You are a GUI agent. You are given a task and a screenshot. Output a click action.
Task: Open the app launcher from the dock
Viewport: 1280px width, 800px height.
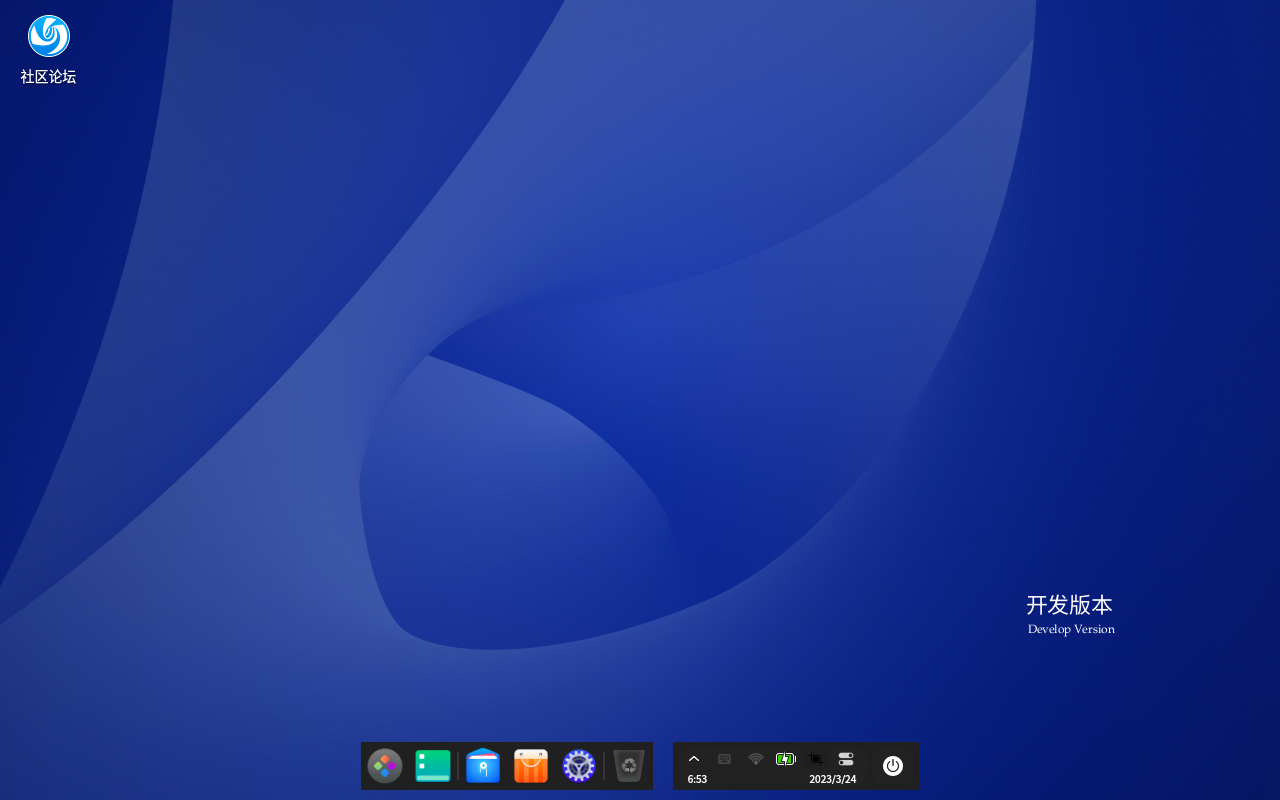385,765
